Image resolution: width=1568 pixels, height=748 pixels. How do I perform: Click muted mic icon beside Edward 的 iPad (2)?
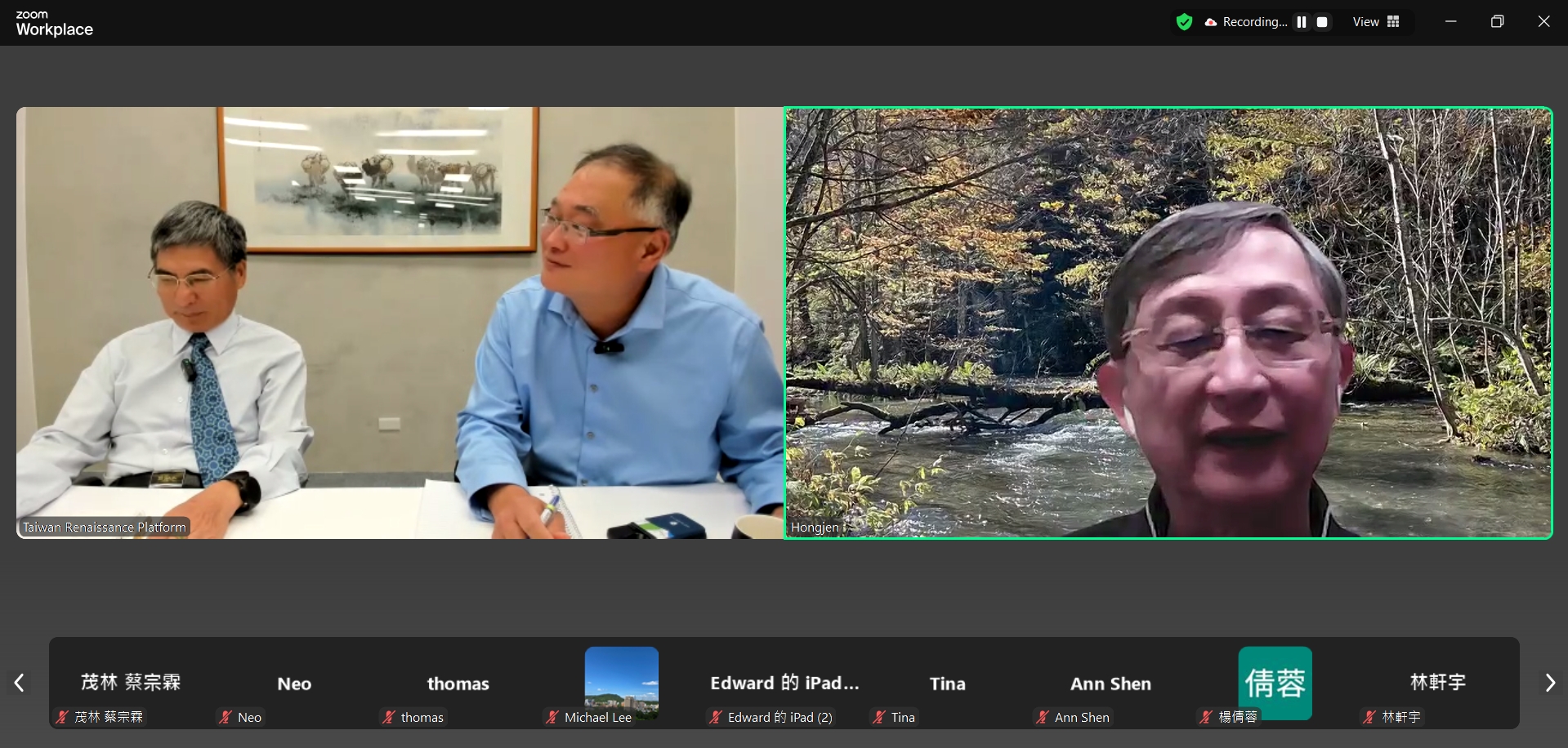pos(716,717)
